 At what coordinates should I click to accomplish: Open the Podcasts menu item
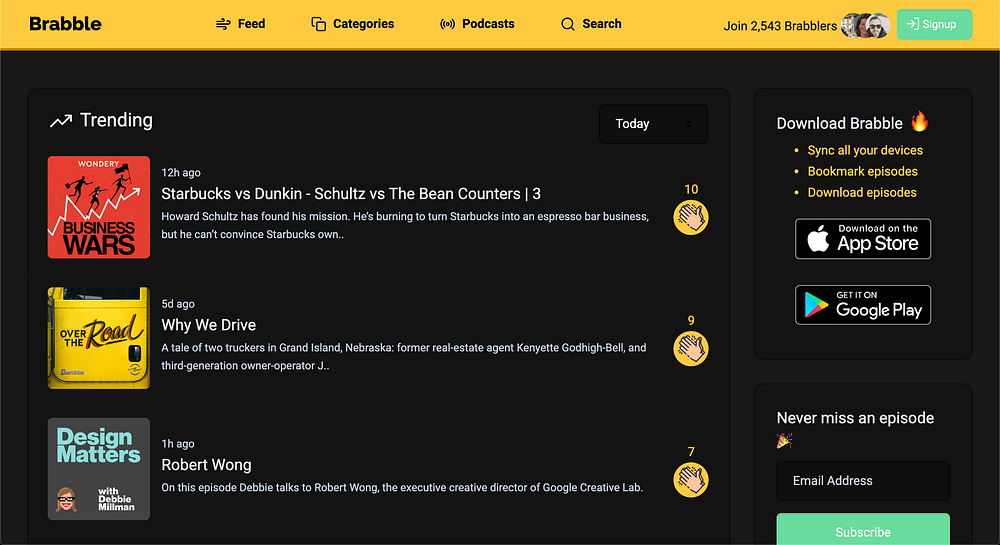click(477, 24)
